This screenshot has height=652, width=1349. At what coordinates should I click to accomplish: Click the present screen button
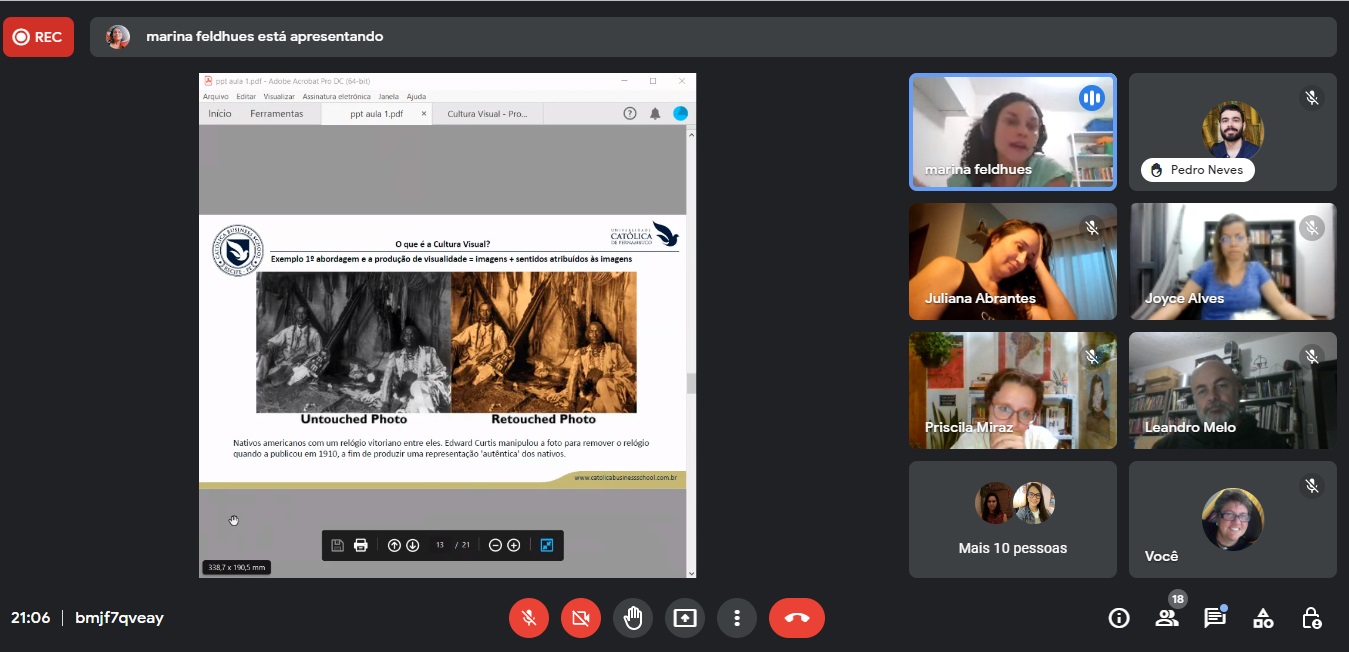[x=685, y=618]
